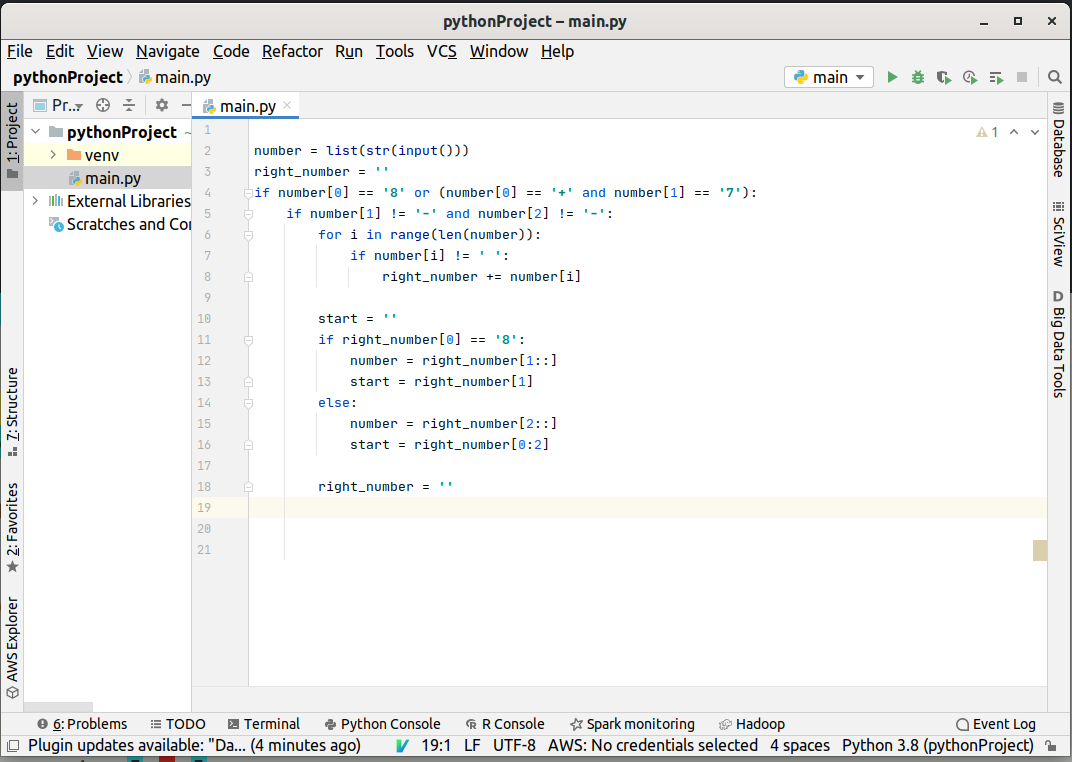Click locate file crosshair icon in Project panel
The image size is (1072, 762).
pos(103,105)
